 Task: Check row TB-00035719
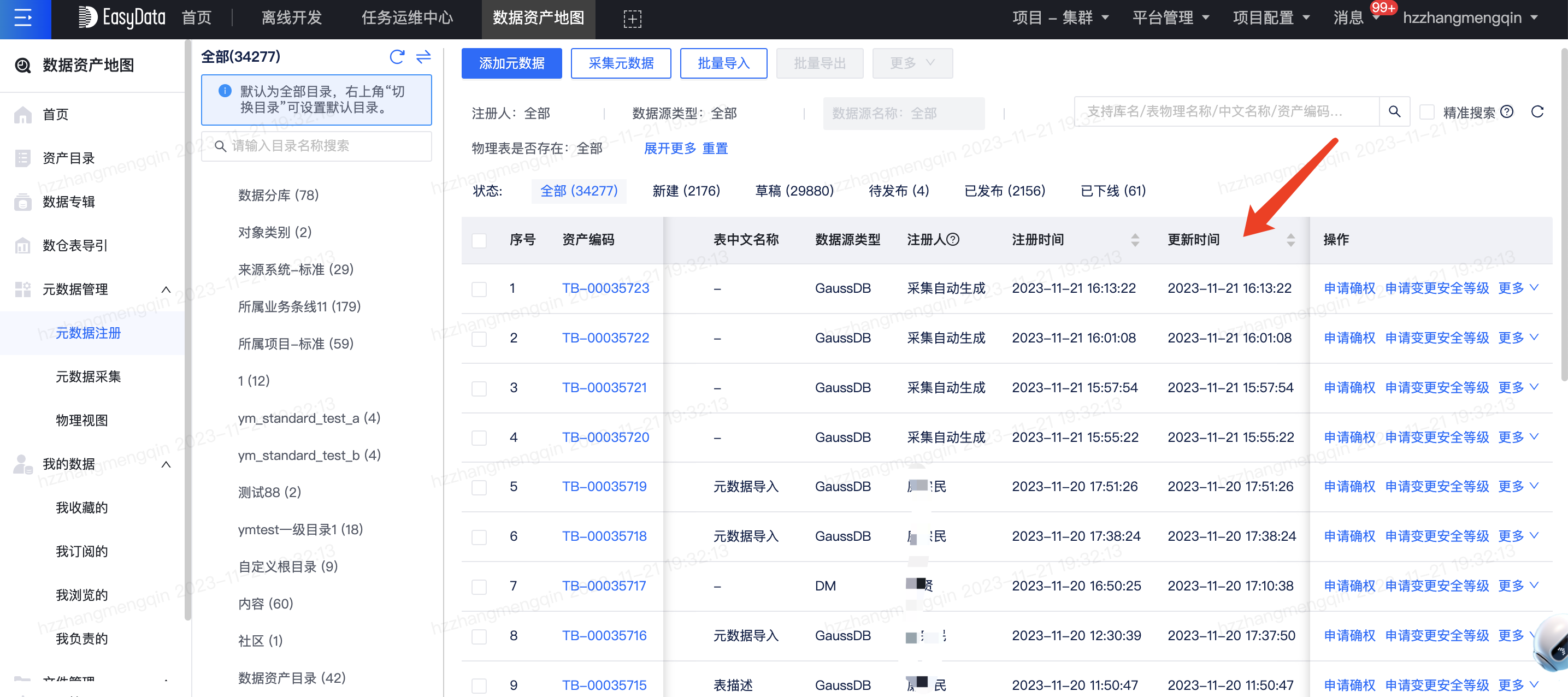point(479,487)
